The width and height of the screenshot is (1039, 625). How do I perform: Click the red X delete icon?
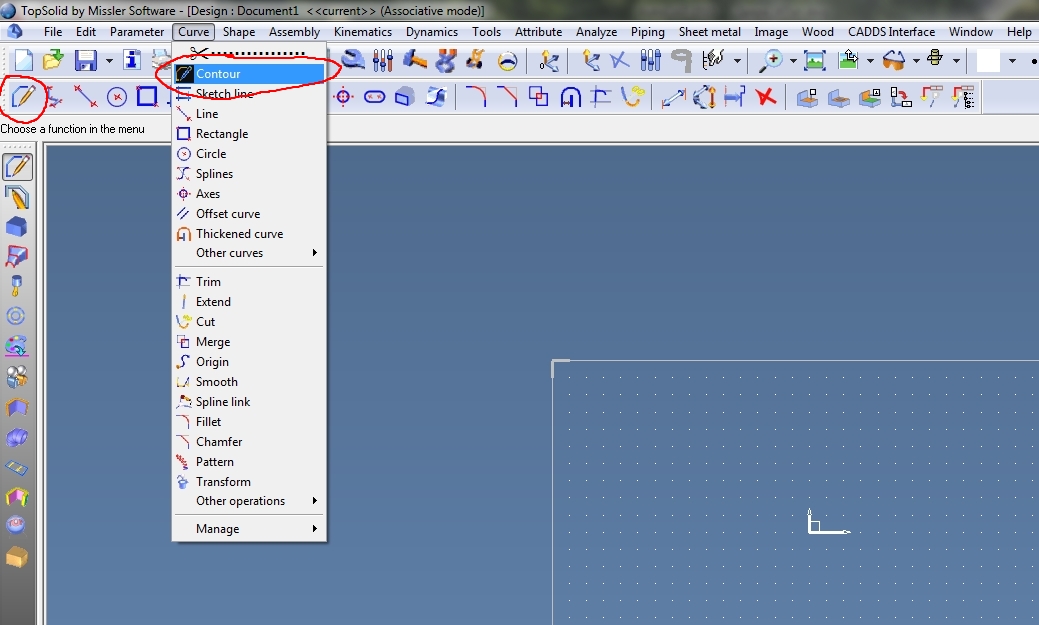coord(766,97)
